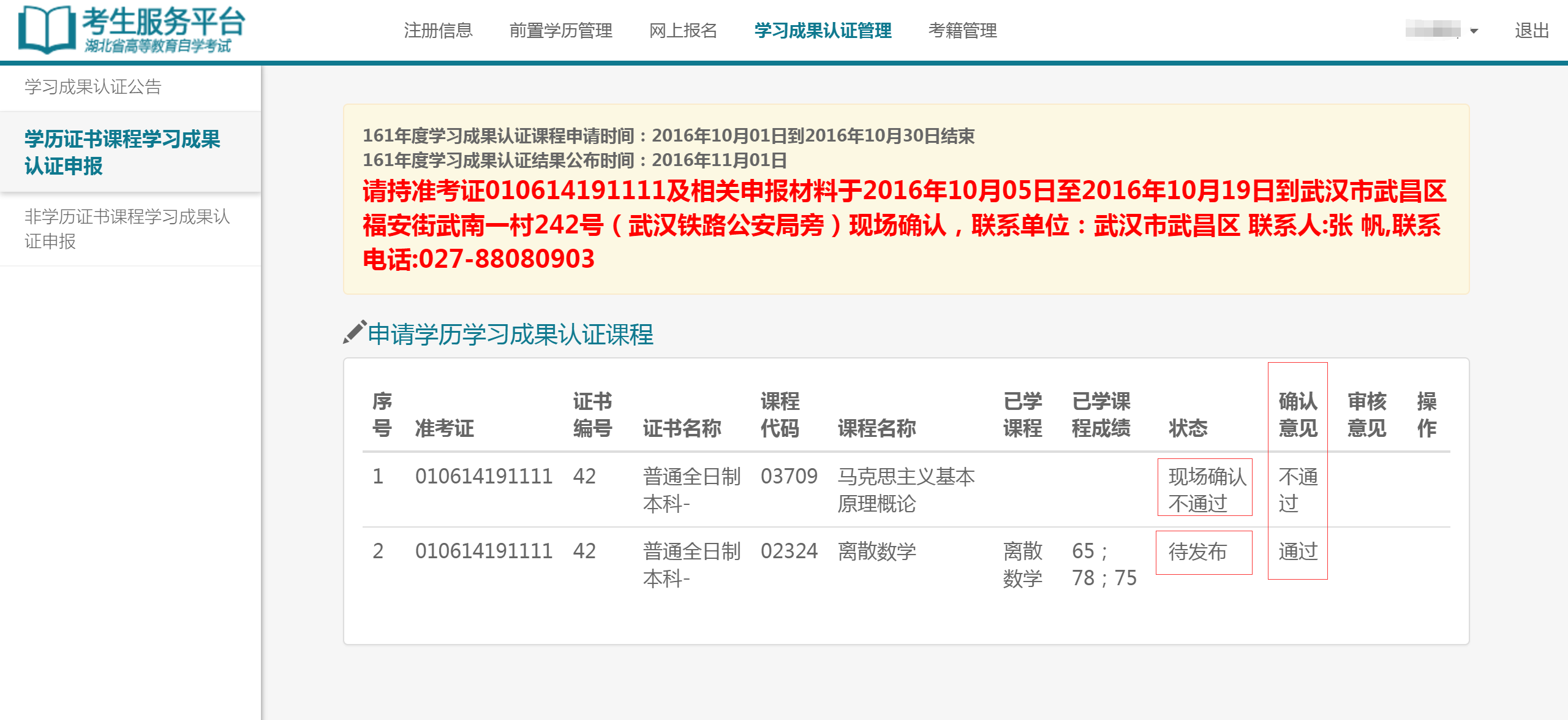Open the 注册信息 menu

coord(438,31)
